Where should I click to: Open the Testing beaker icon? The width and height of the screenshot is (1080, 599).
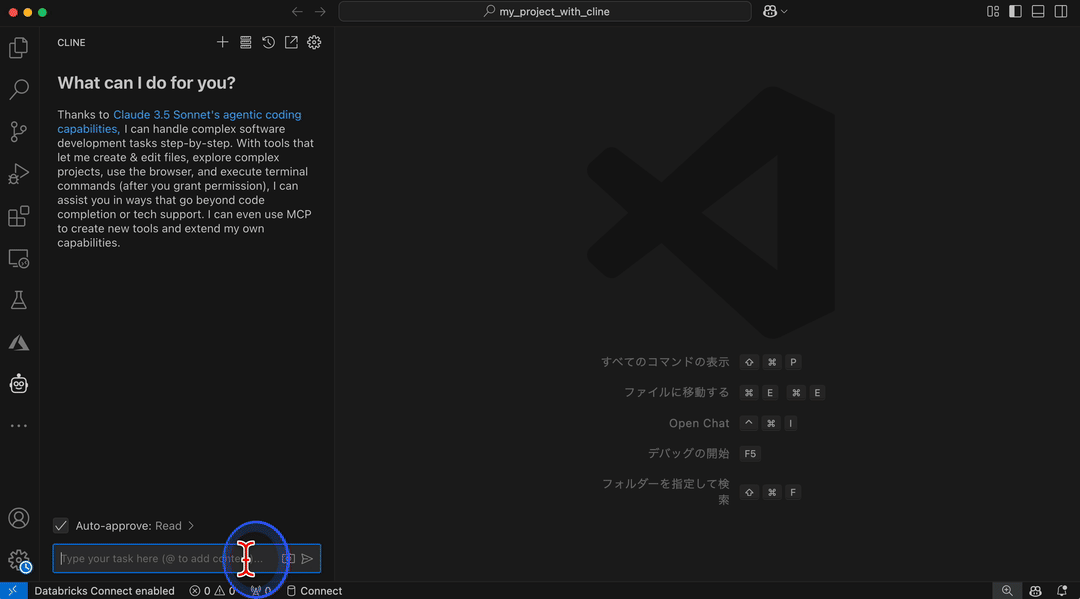pos(18,300)
